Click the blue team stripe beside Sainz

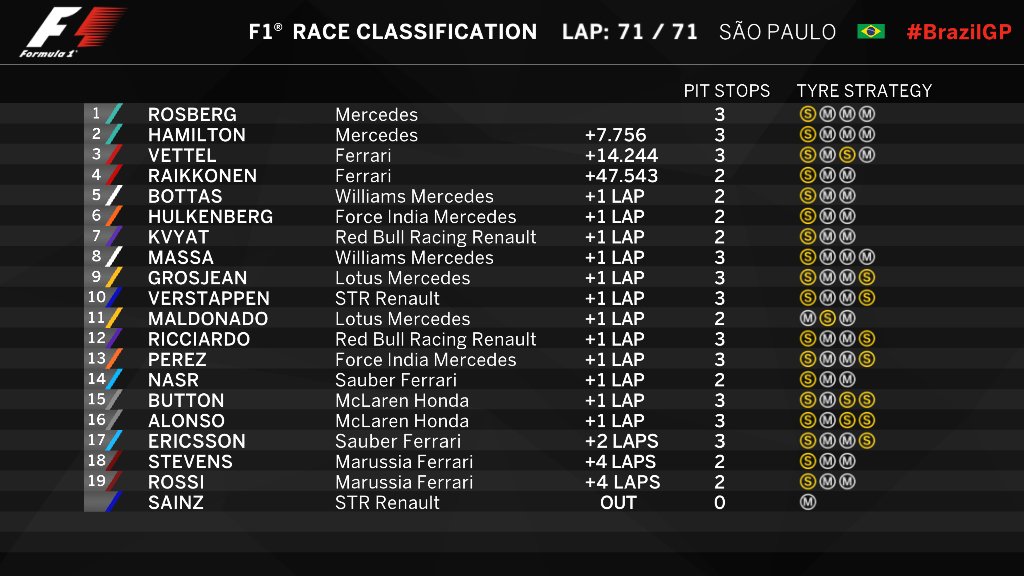coord(114,502)
